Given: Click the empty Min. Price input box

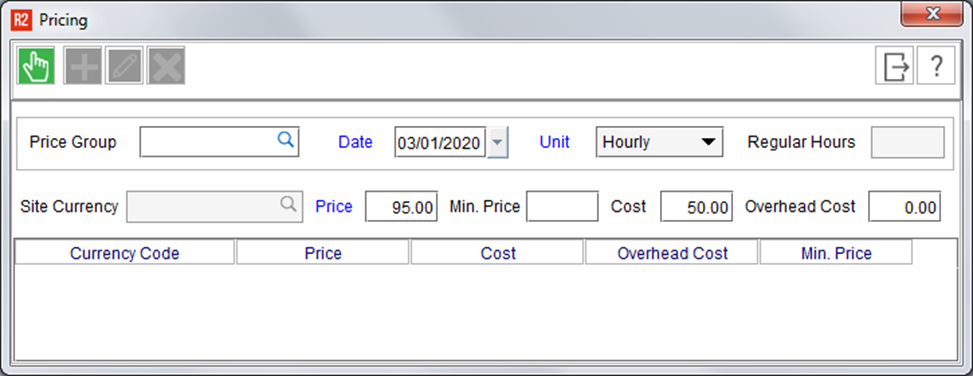Looking at the screenshot, I should (562, 207).
